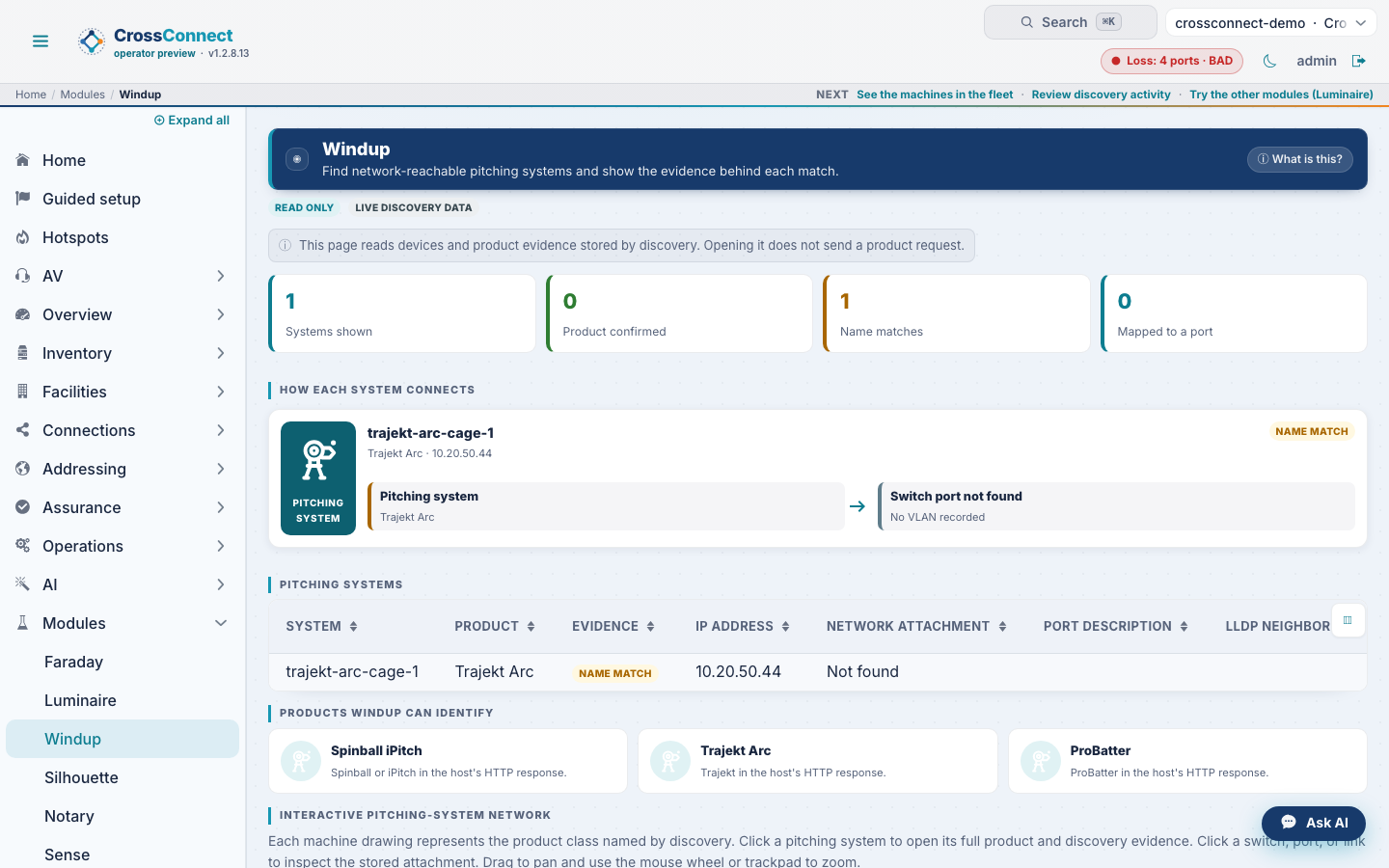Click the Connections share icon

pyautogui.click(x=22, y=430)
